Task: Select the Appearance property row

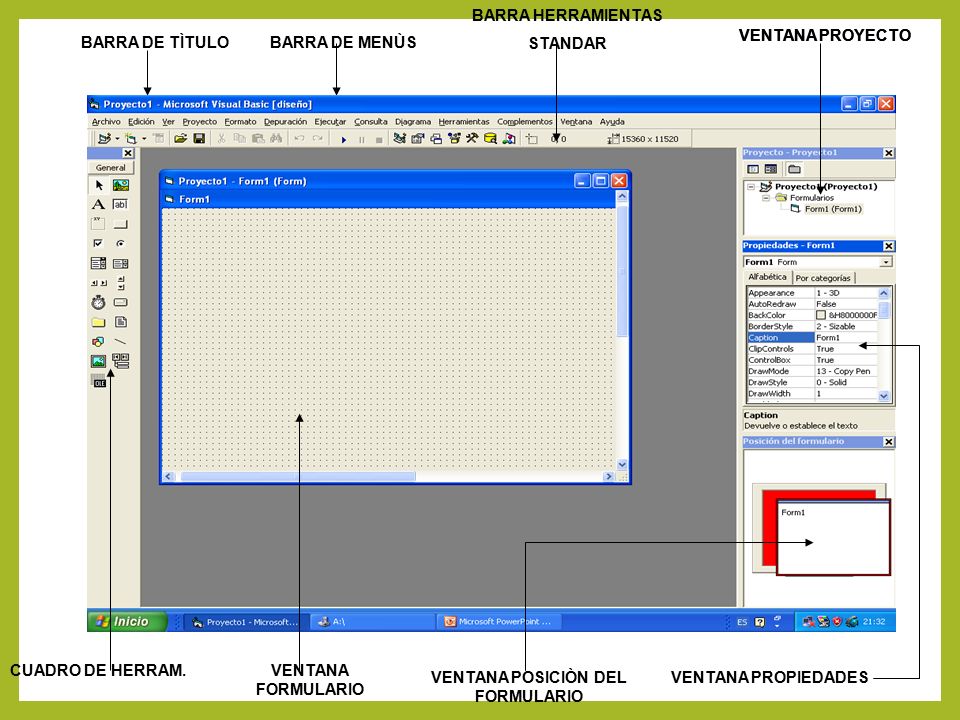Action: [x=812, y=293]
